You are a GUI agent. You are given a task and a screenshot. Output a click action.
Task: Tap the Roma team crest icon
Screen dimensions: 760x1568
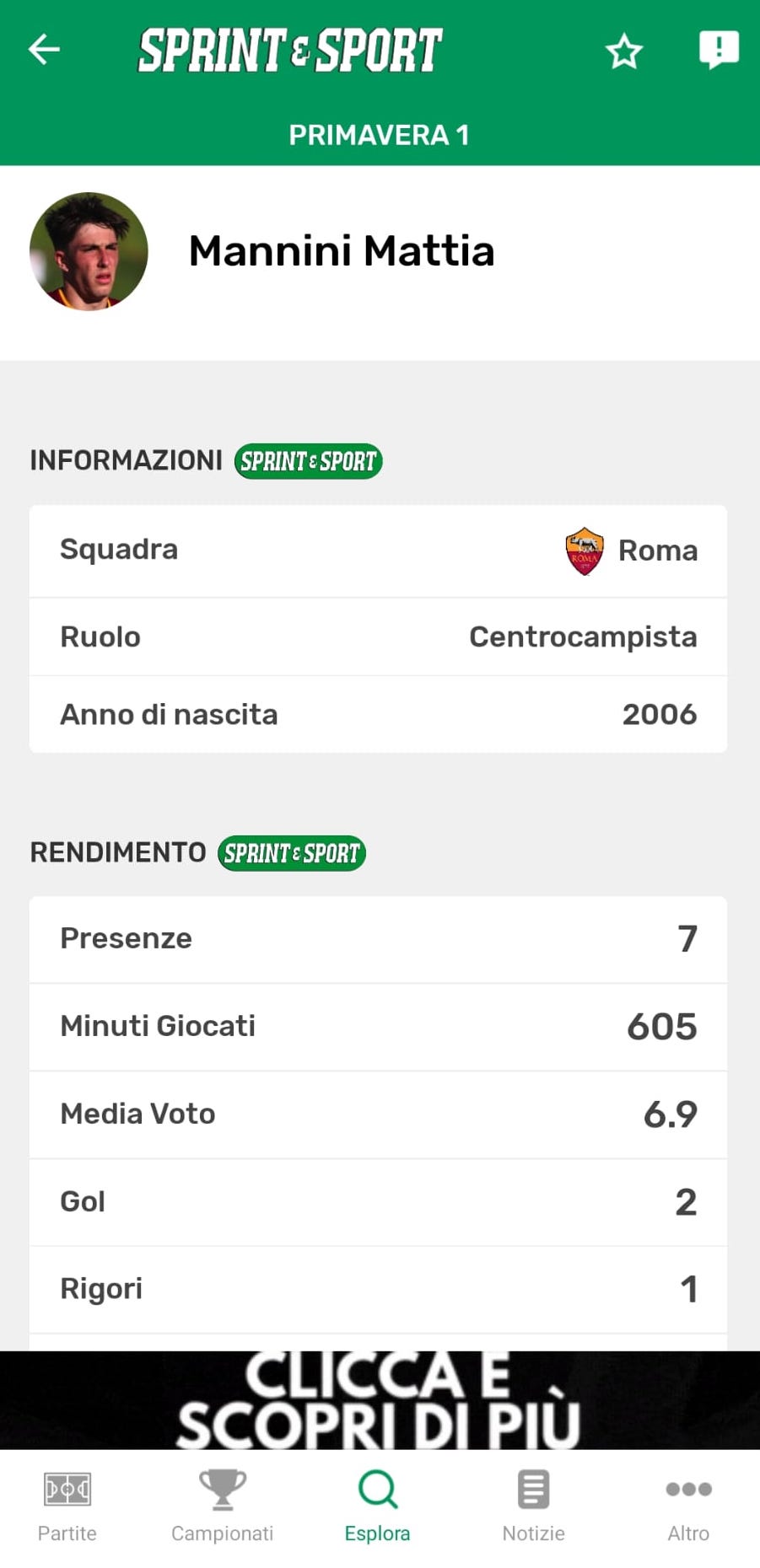pos(585,550)
